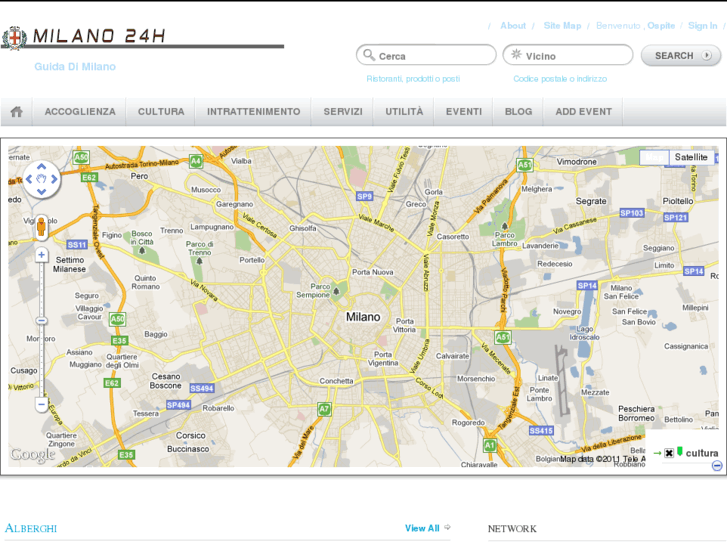The image size is (727, 545).
Task: Click the Sign In link
Action: point(702,26)
